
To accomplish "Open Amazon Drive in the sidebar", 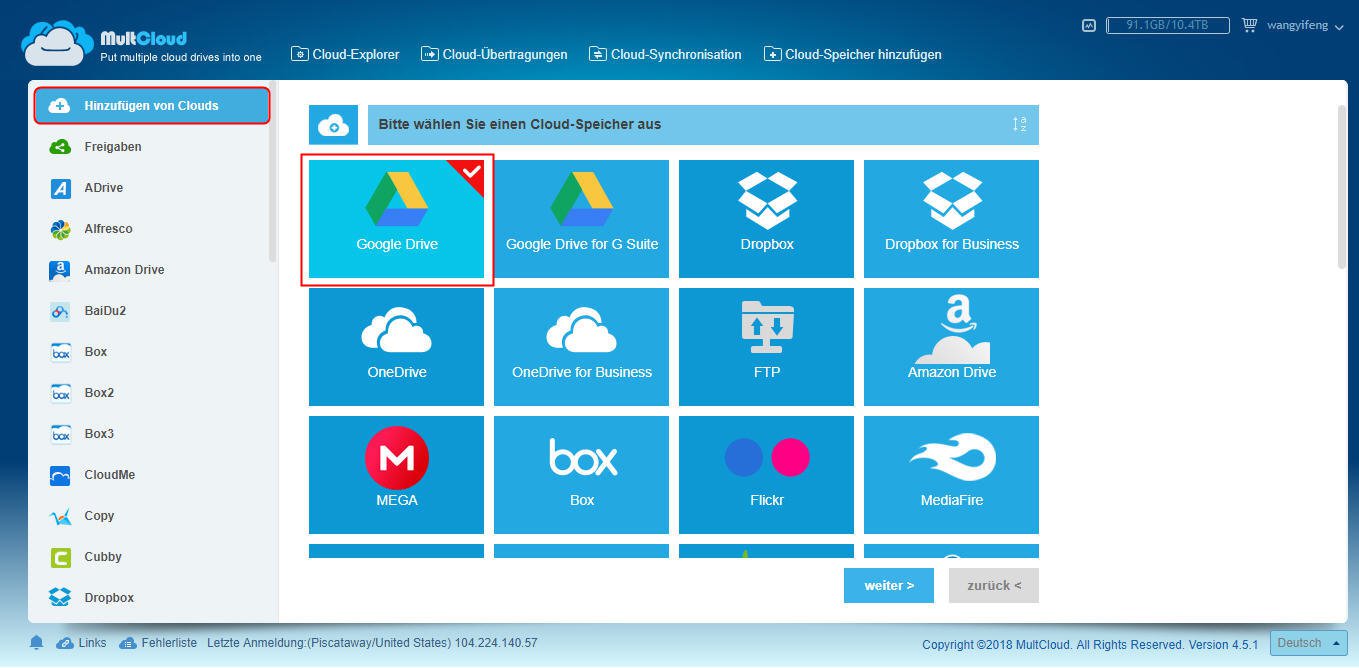I will (124, 270).
